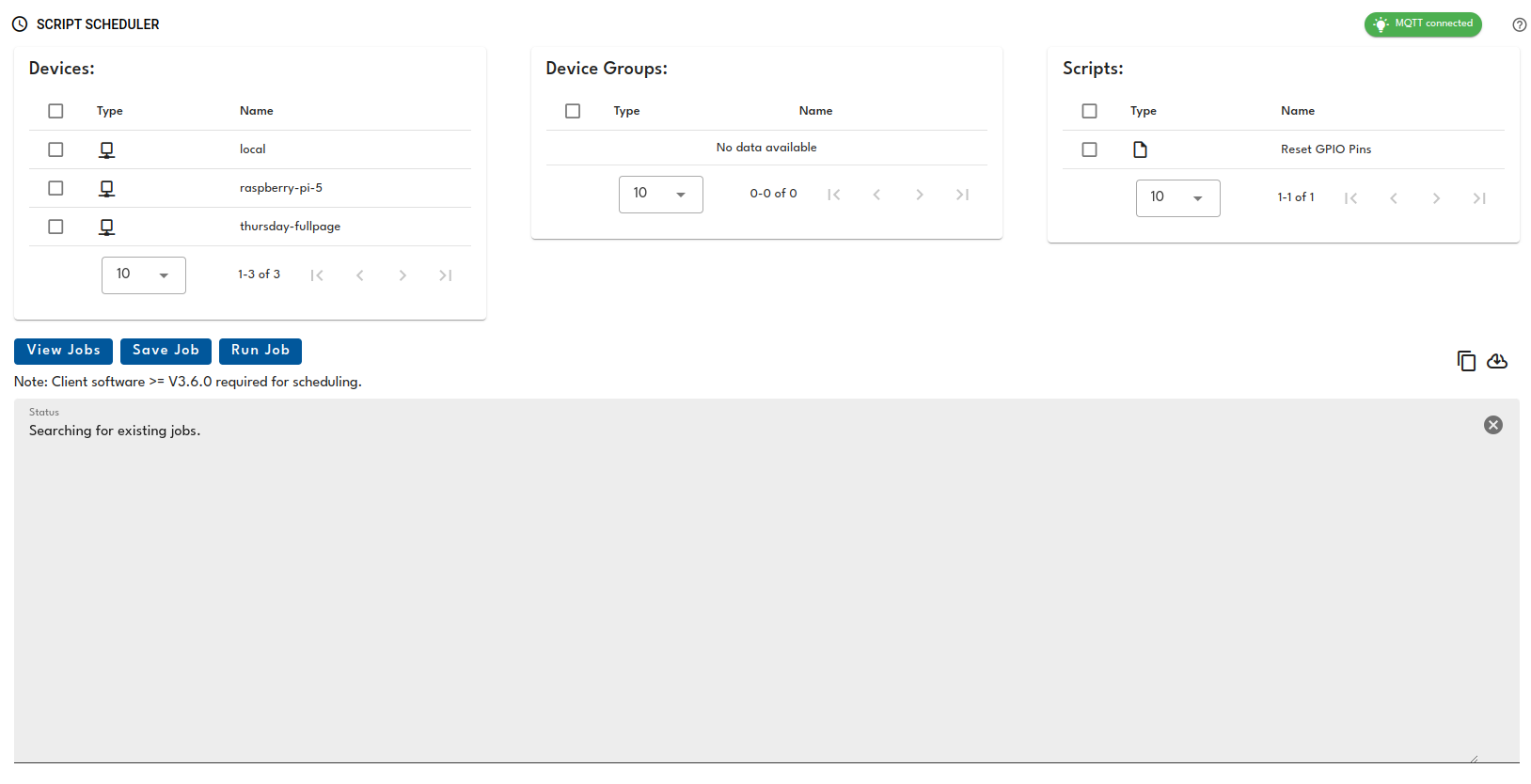This screenshot has height=784, width=1531.
Task: Click the thursday-fullpage device type icon
Action: 107,227
